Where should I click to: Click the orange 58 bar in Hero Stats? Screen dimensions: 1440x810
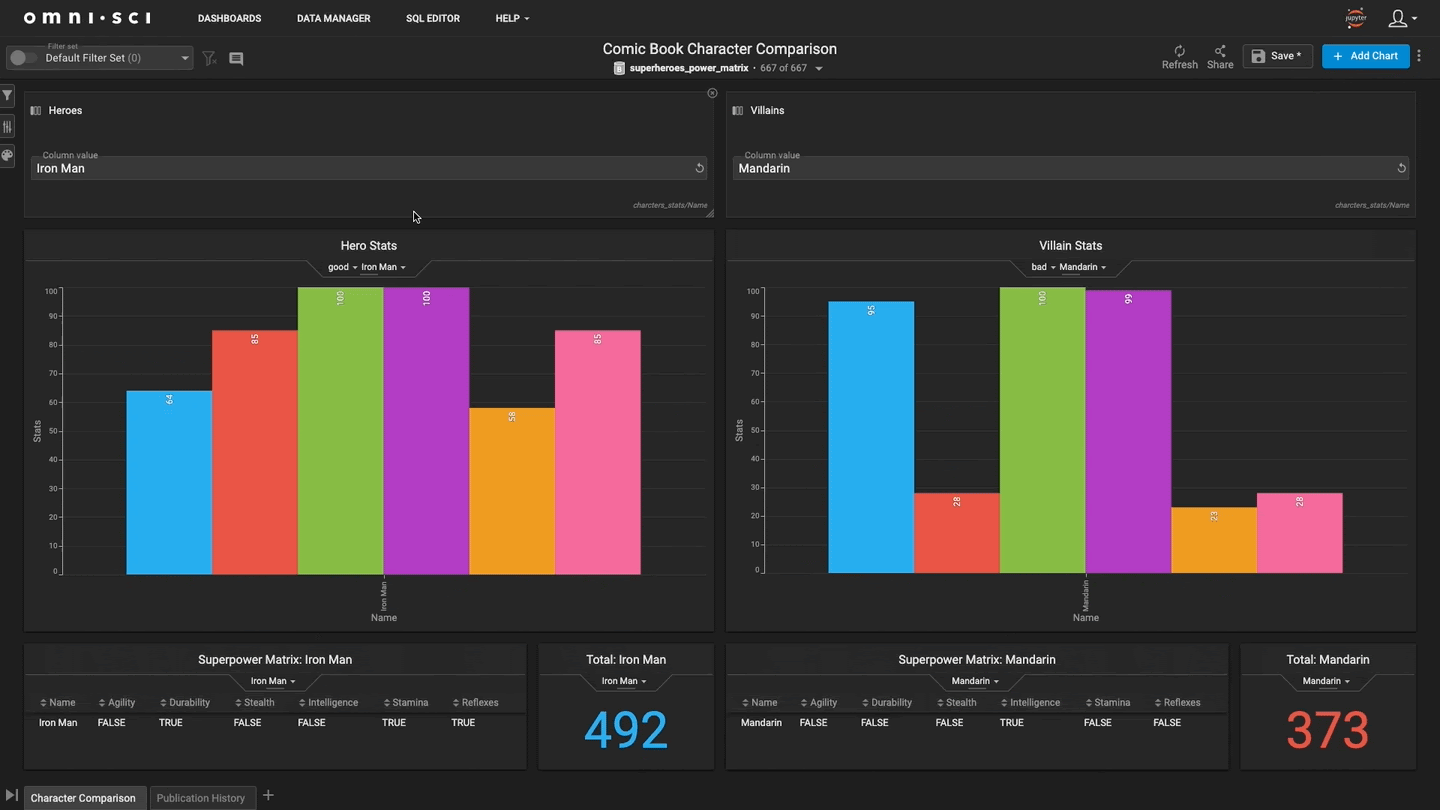point(511,491)
